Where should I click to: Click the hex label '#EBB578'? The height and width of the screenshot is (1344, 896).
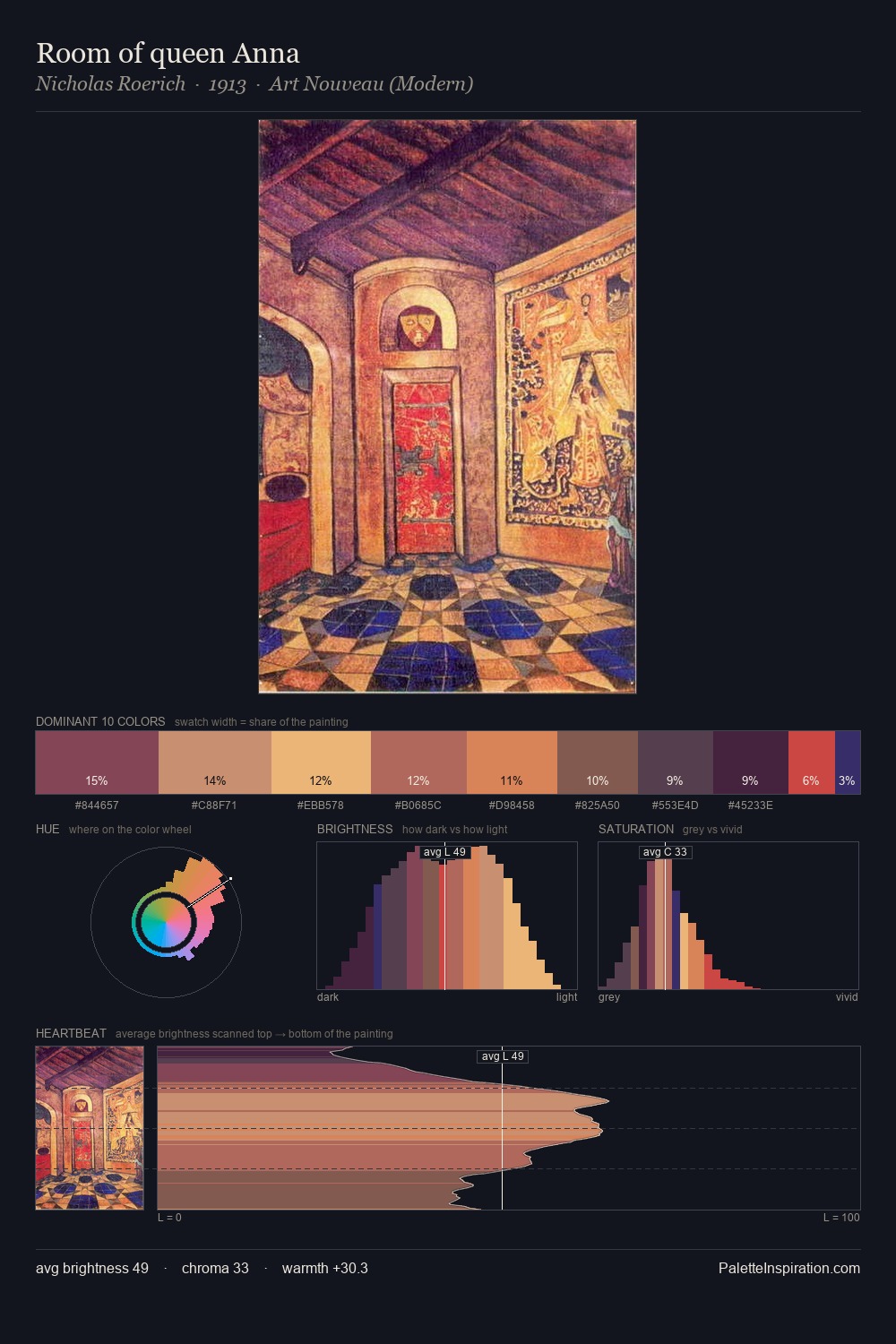[321, 806]
